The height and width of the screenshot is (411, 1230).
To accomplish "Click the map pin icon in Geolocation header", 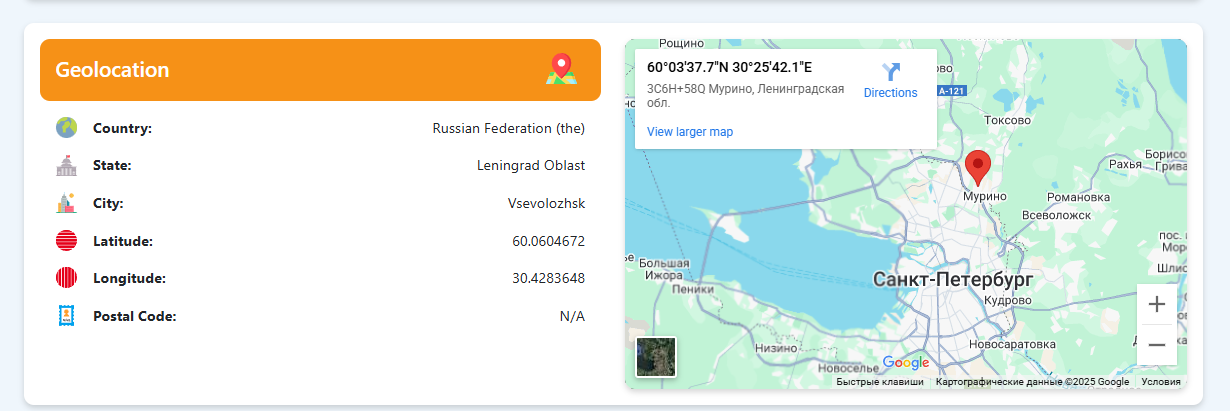I will click(562, 69).
